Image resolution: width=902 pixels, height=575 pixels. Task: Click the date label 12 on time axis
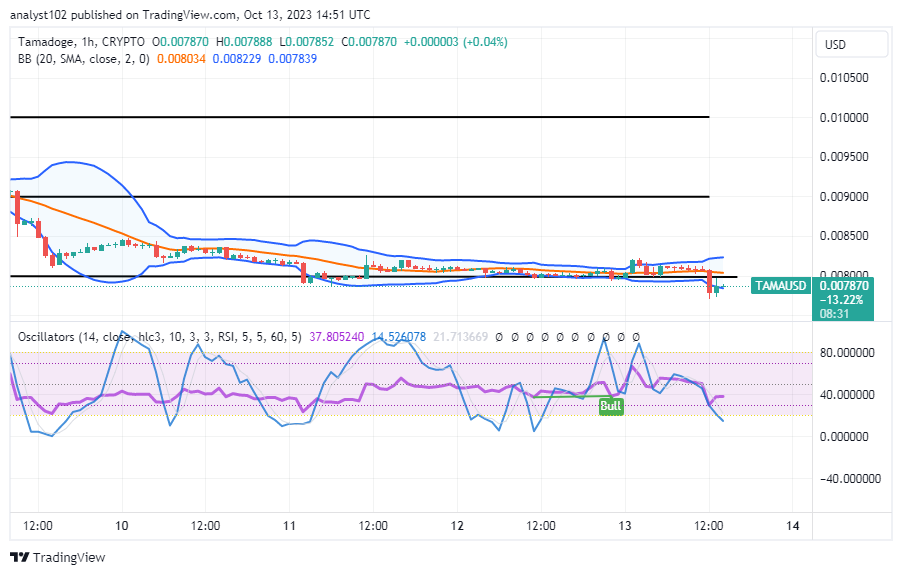point(457,526)
